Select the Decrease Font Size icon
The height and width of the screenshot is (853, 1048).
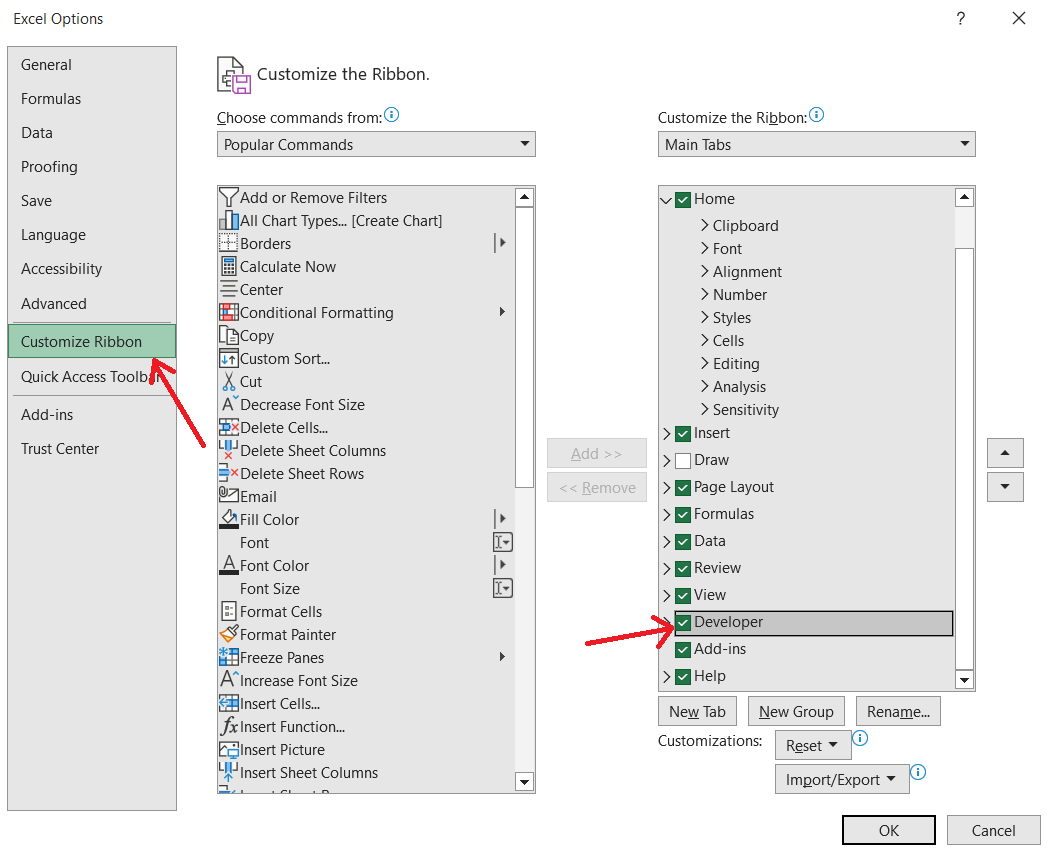pyautogui.click(x=229, y=404)
